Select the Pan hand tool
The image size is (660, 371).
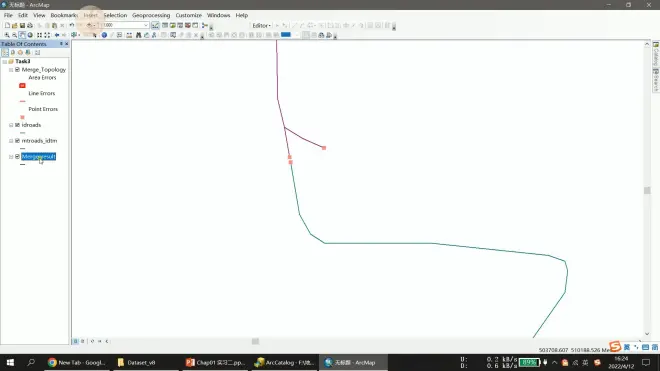point(22,35)
